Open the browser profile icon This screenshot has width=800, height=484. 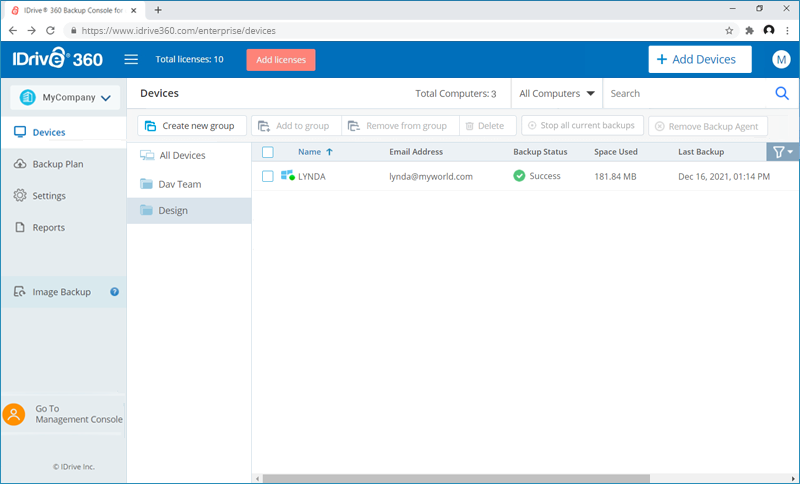pyautogui.click(x=769, y=31)
